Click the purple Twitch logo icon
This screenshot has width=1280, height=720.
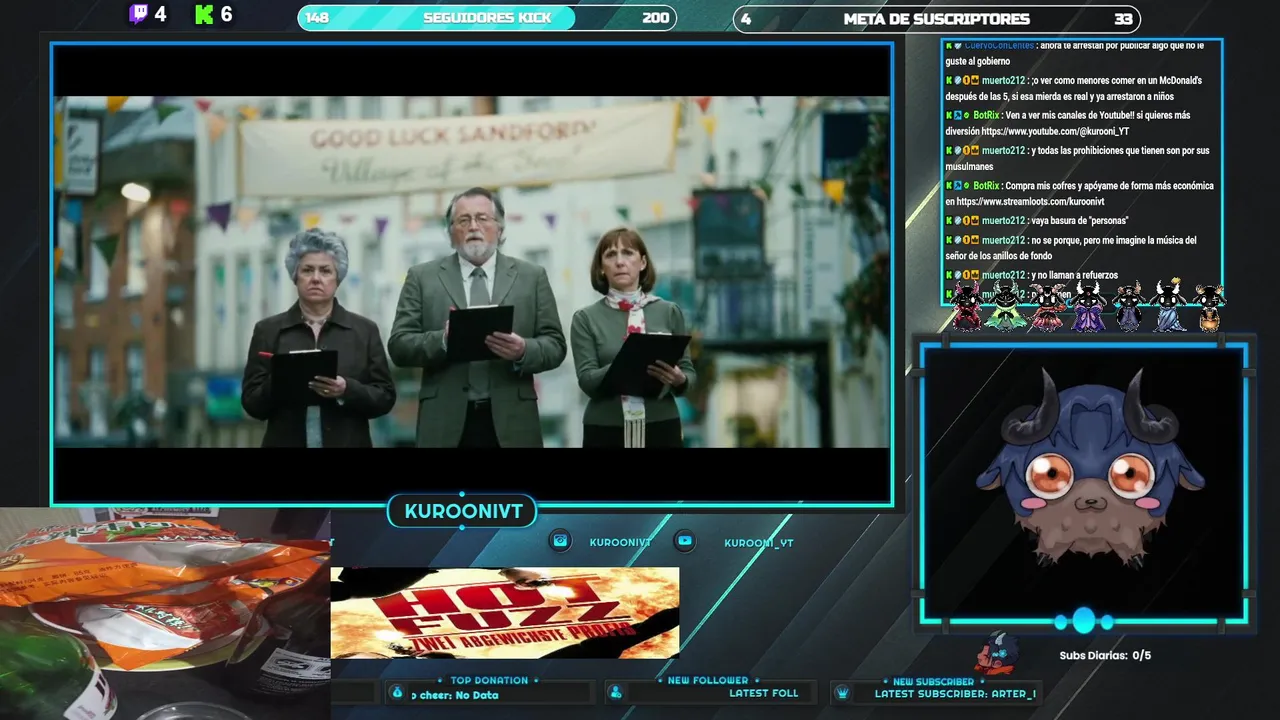click(138, 14)
